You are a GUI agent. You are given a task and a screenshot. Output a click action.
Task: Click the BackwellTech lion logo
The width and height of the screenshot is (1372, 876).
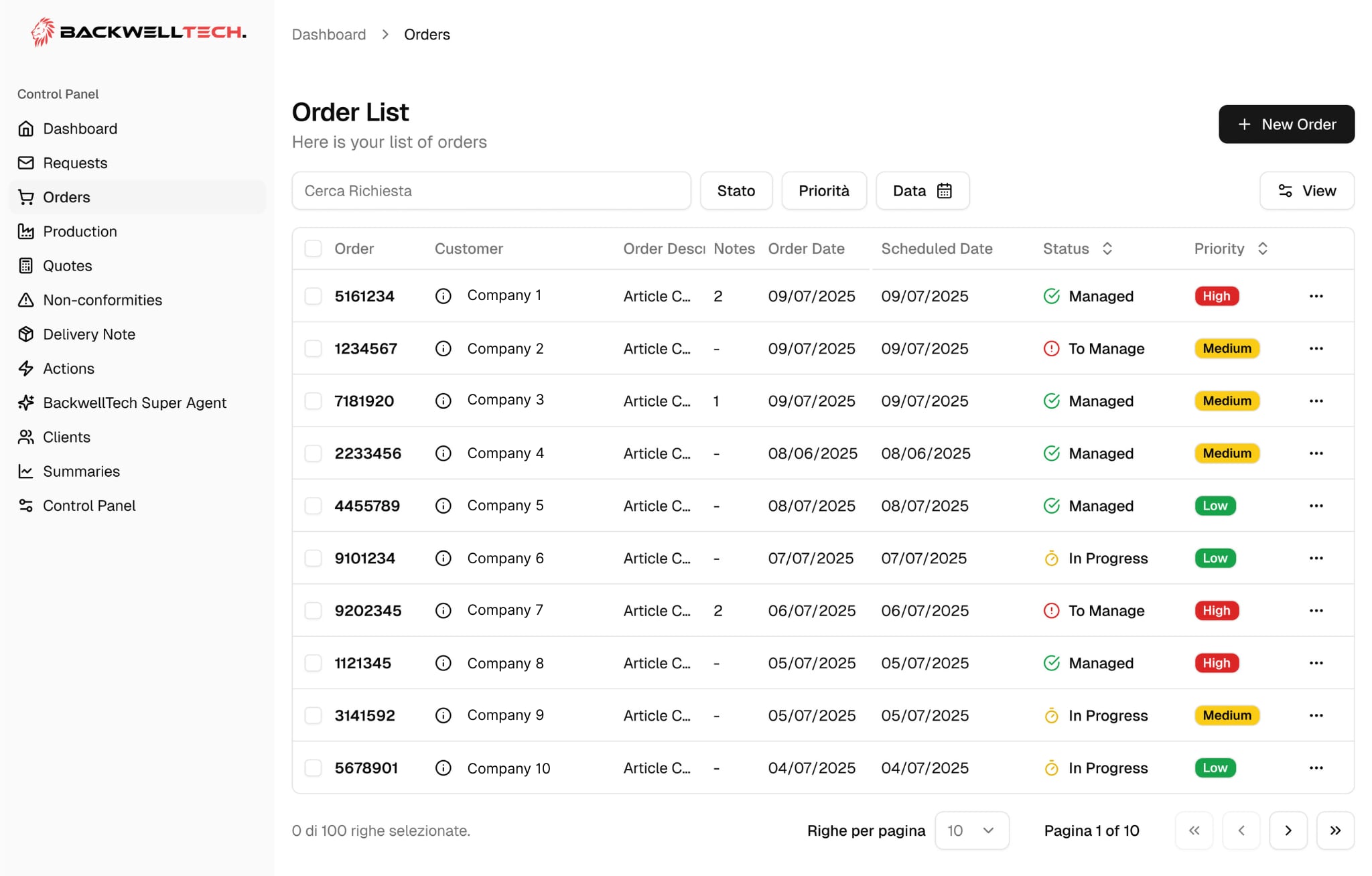pos(43,31)
